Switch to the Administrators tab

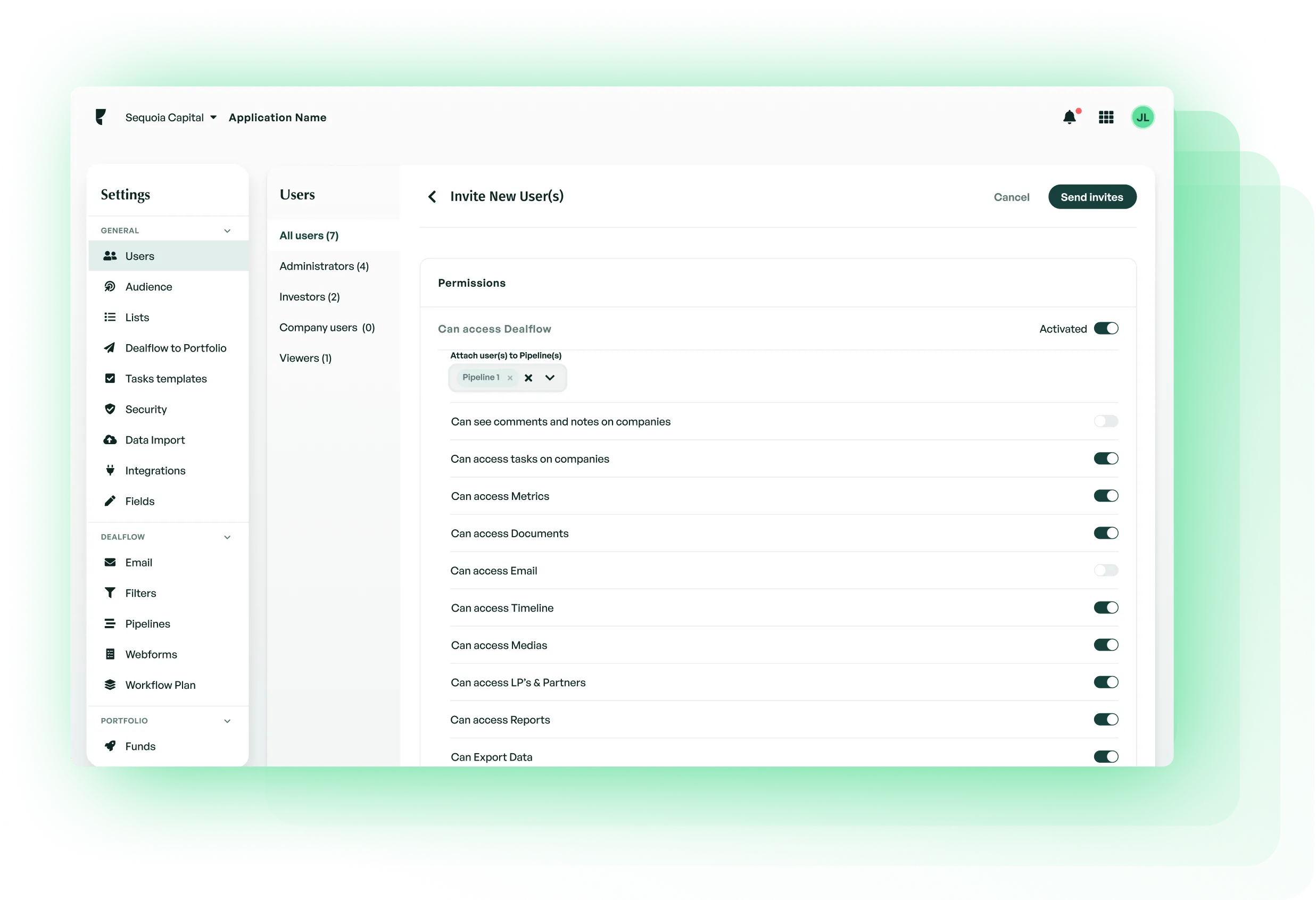pos(324,266)
